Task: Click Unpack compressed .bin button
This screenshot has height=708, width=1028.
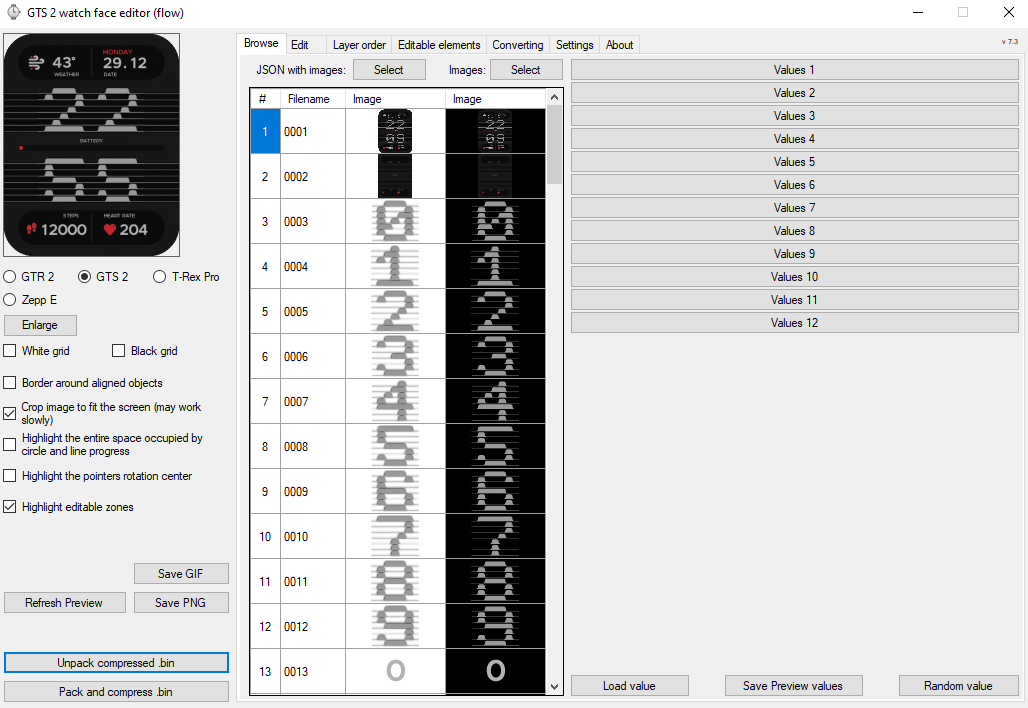Action: [116, 663]
